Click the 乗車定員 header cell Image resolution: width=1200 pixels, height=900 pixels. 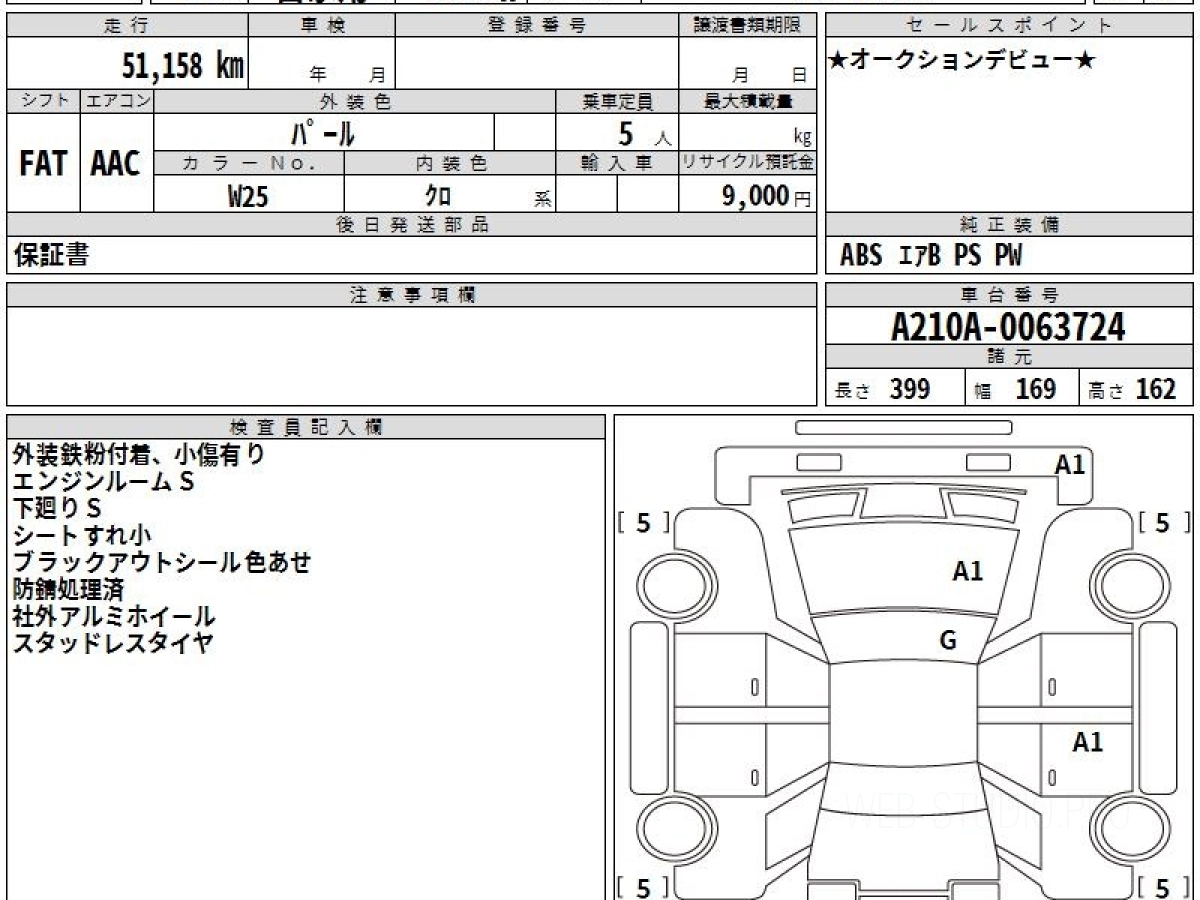617,101
